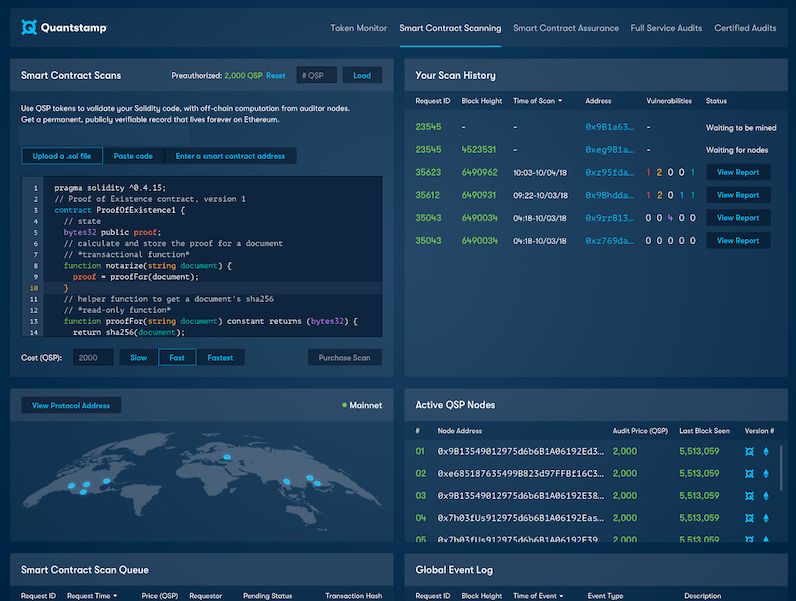Click Waiting for nodes status
The width and height of the screenshot is (796, 601).
737,150
